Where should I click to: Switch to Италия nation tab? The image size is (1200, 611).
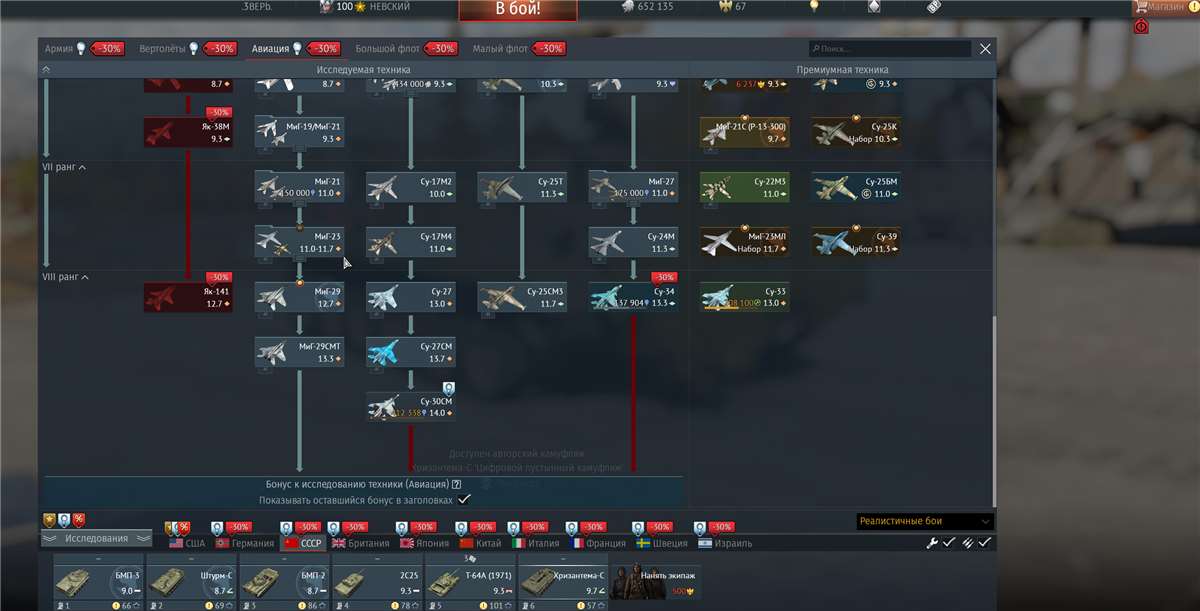(x=536, y=543)
